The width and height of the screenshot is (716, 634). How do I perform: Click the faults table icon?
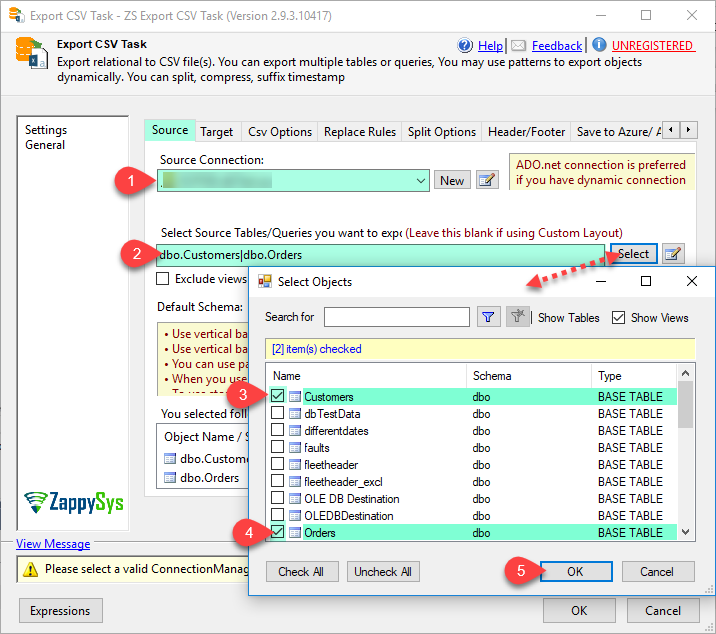point(295,448)
